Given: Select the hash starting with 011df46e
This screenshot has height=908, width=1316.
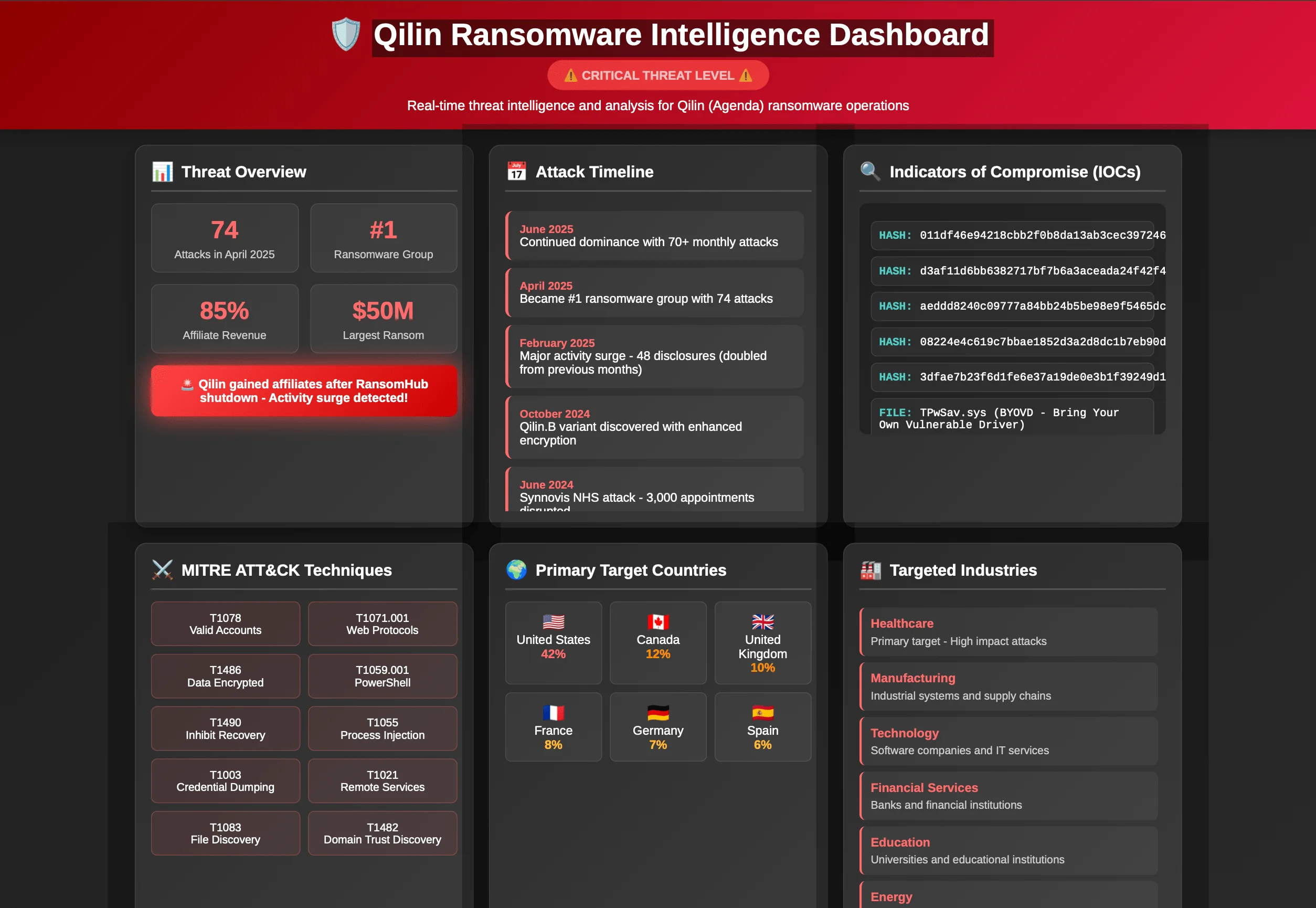Looking at the screenshot, I should click(x=1012, y=236).
